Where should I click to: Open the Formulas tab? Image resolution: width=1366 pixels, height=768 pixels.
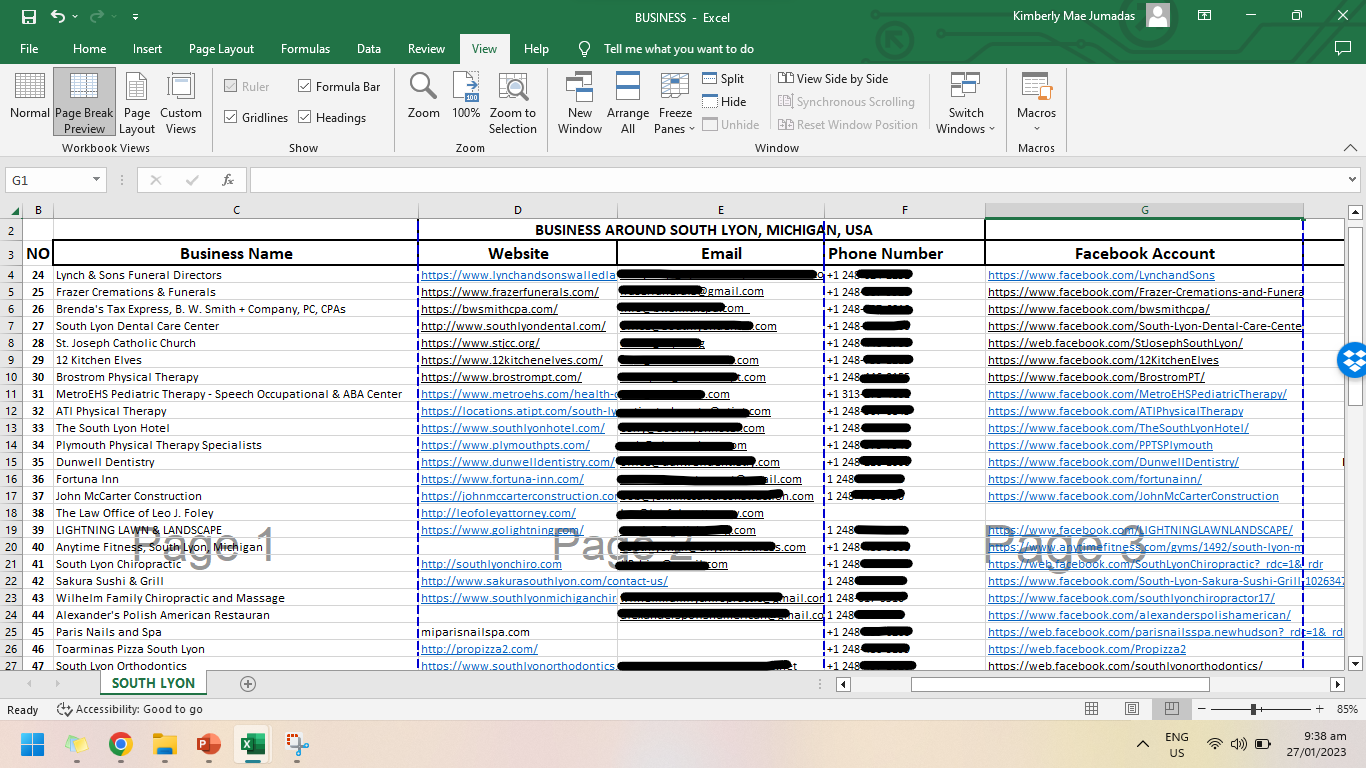(x=305, y=49)
